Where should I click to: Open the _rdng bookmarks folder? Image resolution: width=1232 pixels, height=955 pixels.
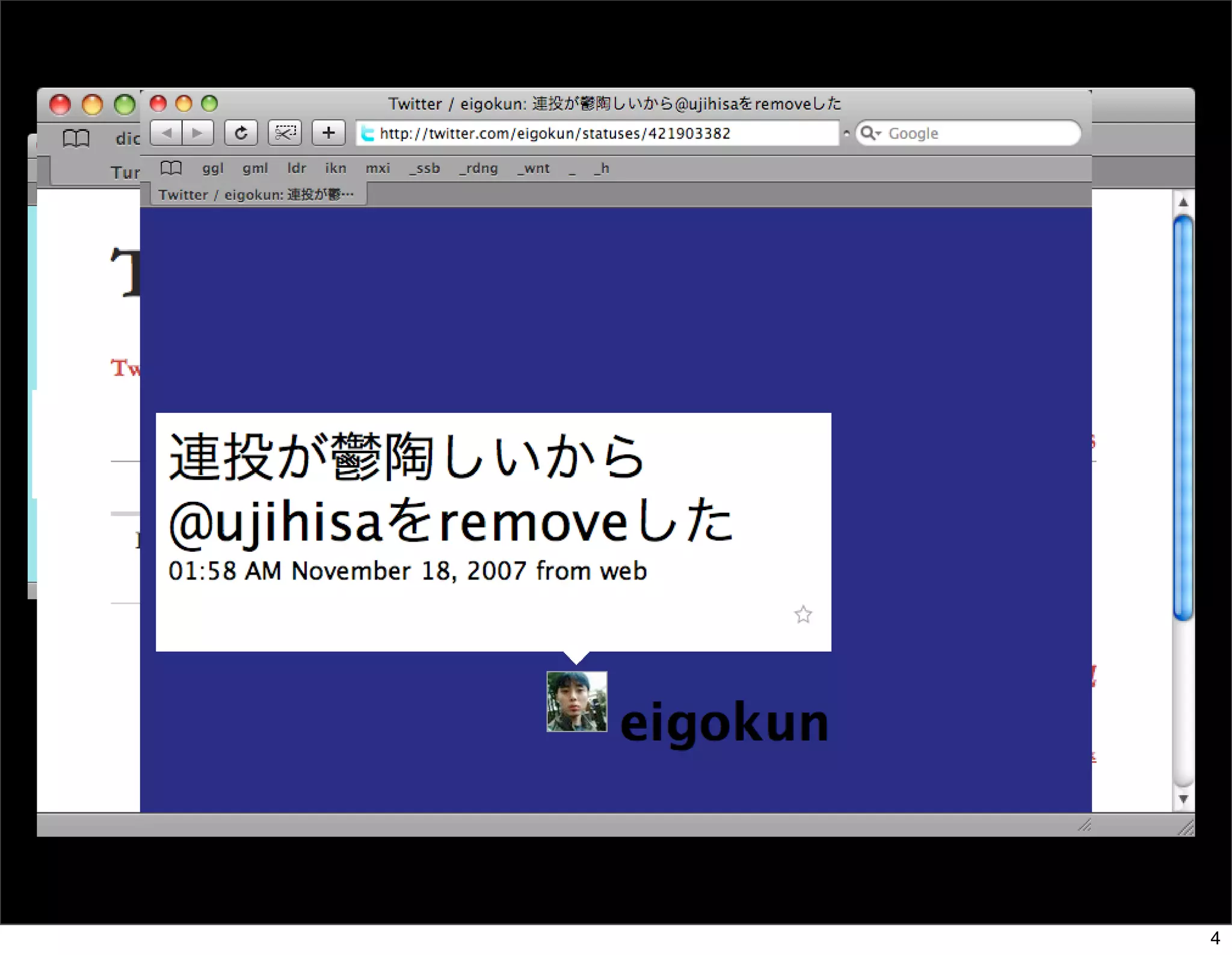coord(478,168)
